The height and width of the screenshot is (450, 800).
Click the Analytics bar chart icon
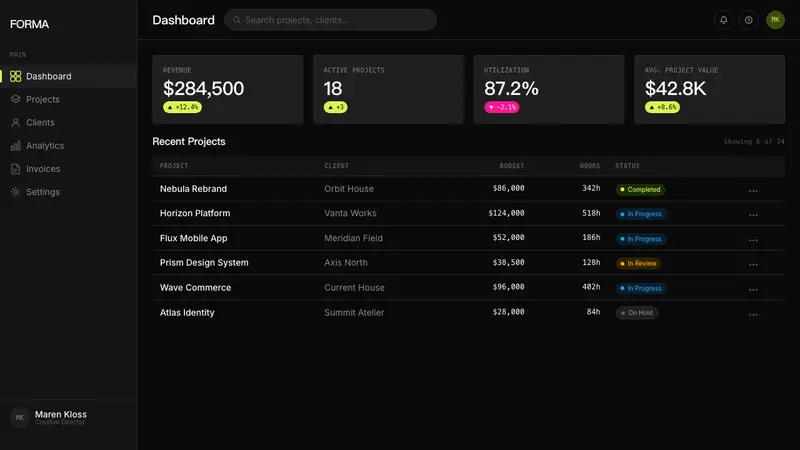point(15,145)
